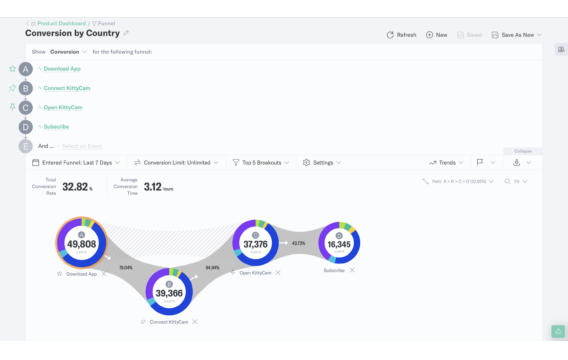Viewport: 568px width, 360px height.
Task: Click the edit pencil next to Conversion by Country
Action: point(126,33)
